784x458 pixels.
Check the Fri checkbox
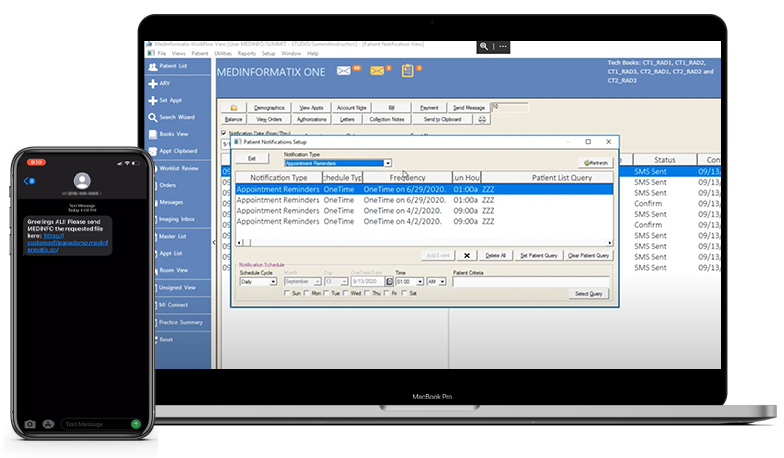(386, 293)
